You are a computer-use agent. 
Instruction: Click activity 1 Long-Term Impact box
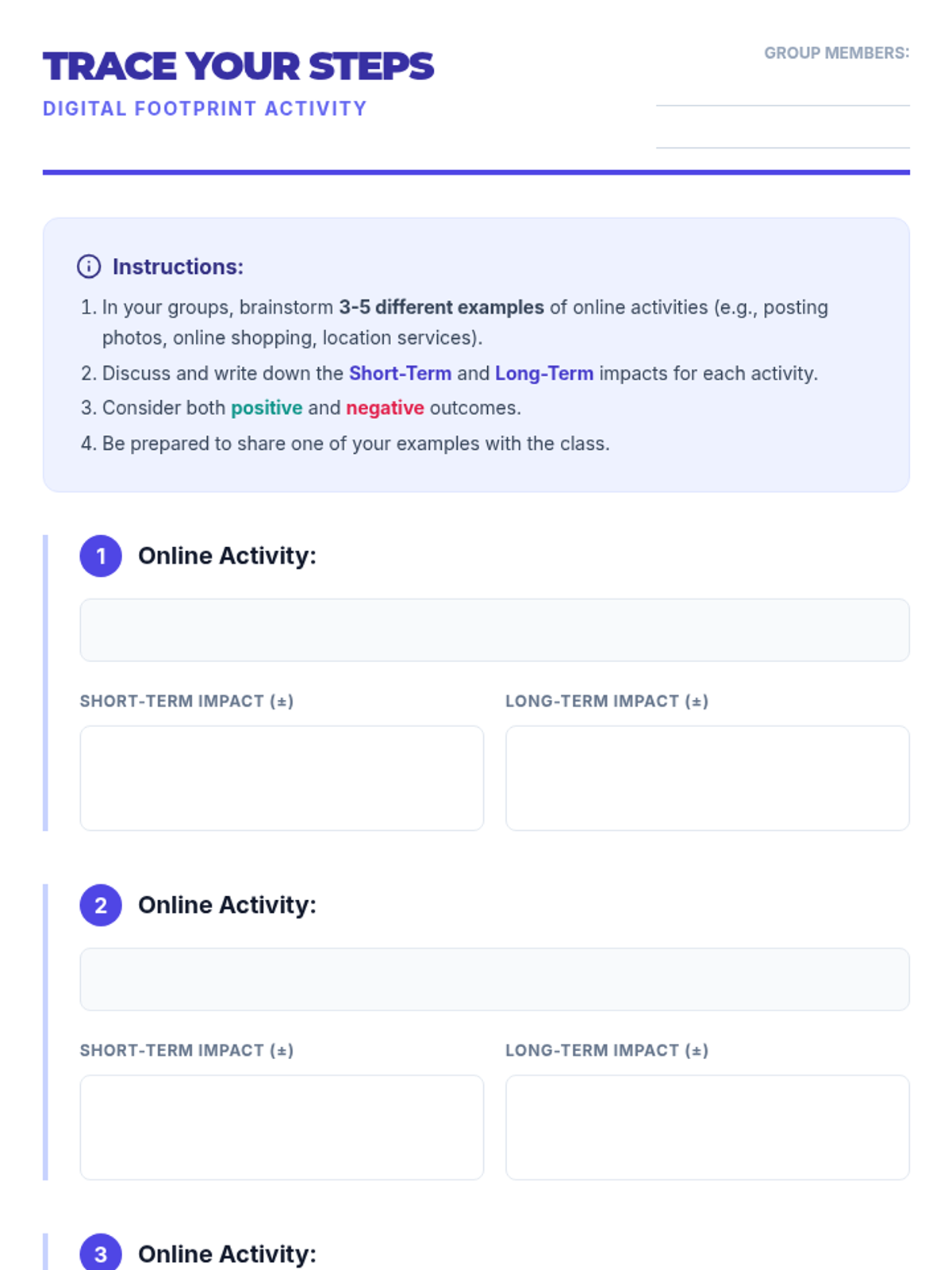click(x=707, y=778)
